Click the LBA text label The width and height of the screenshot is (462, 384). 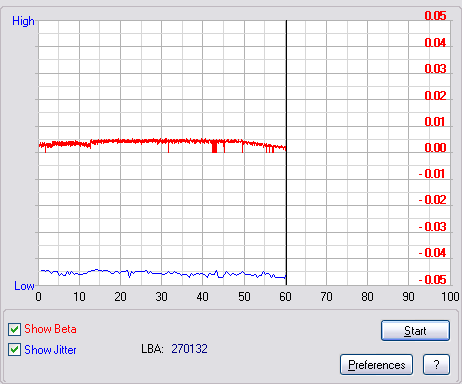152,349
